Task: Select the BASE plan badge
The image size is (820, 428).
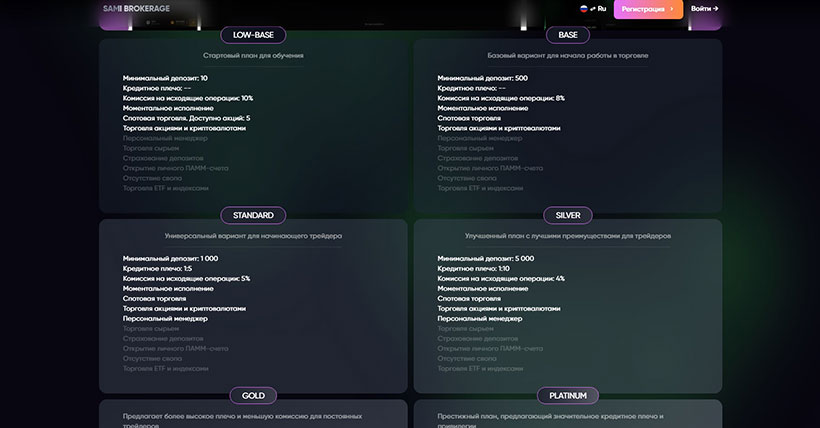Action: click(x=568, y=35)
